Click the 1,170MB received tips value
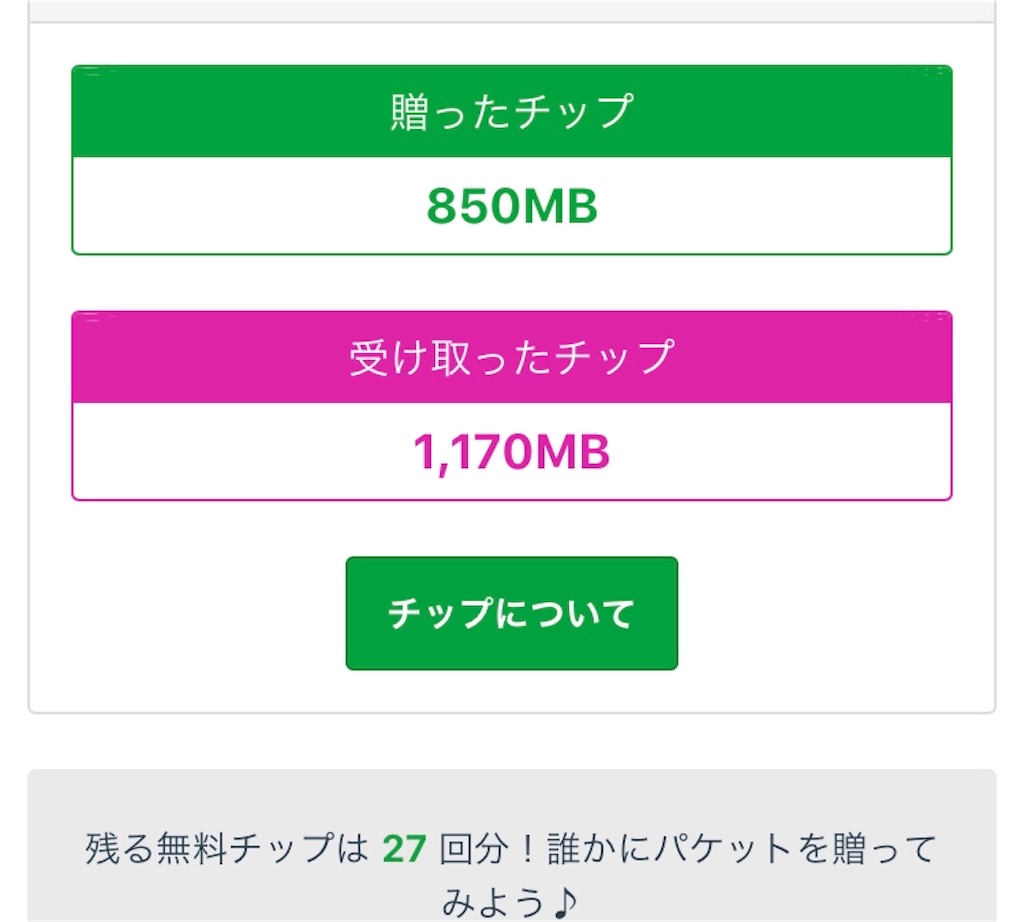Screen dimensions: 1024x922 tap(511, 450)
